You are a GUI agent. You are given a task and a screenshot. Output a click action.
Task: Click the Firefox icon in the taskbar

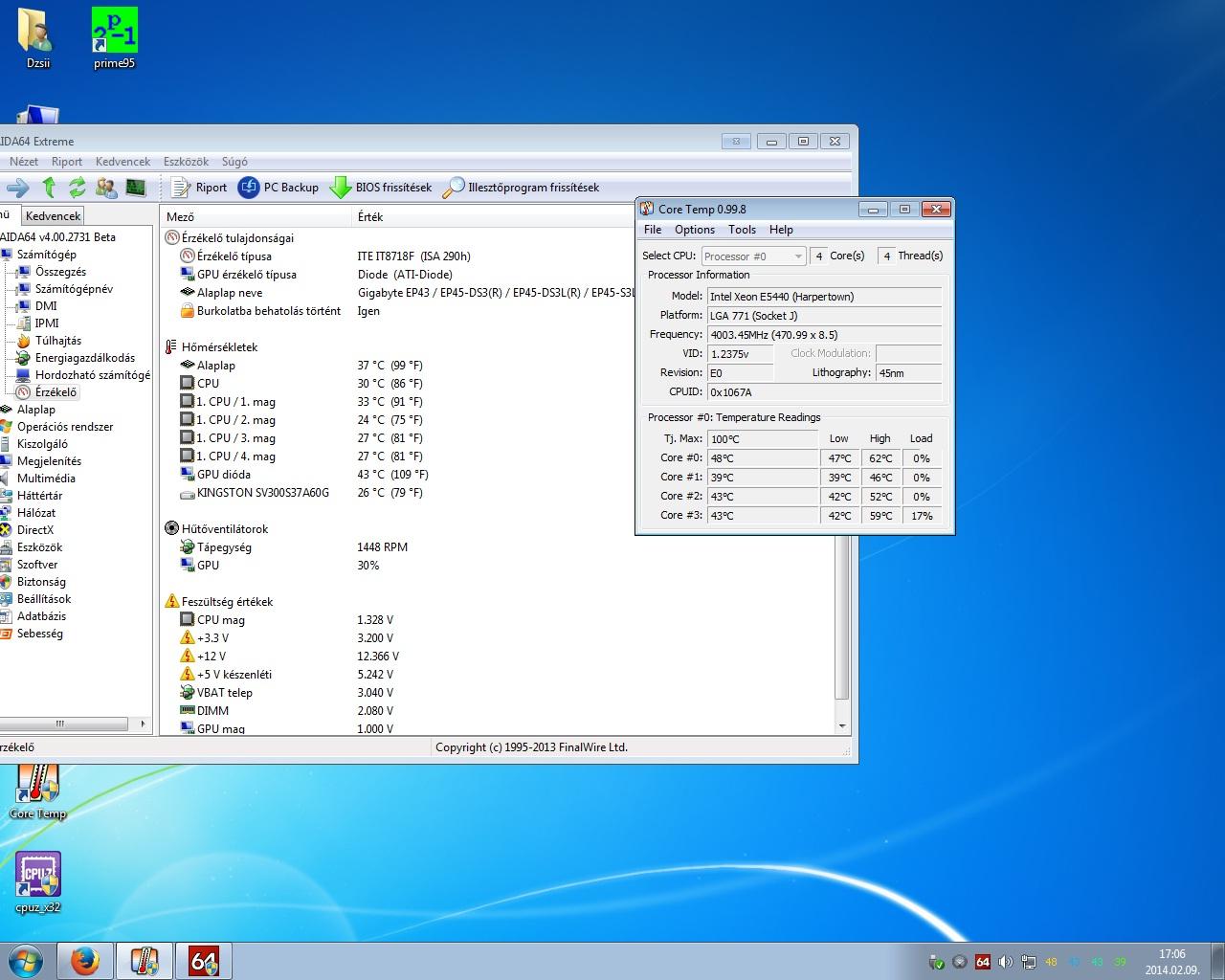(x=85, y=961)
